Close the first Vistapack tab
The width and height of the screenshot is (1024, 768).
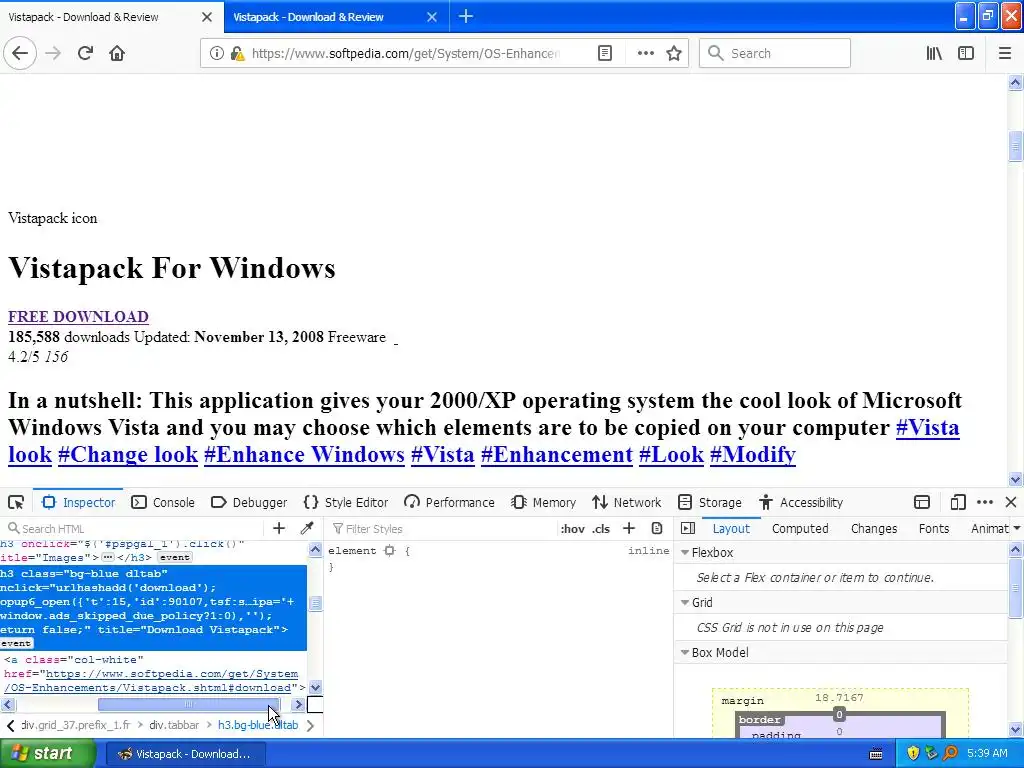(x=206, y=17)
